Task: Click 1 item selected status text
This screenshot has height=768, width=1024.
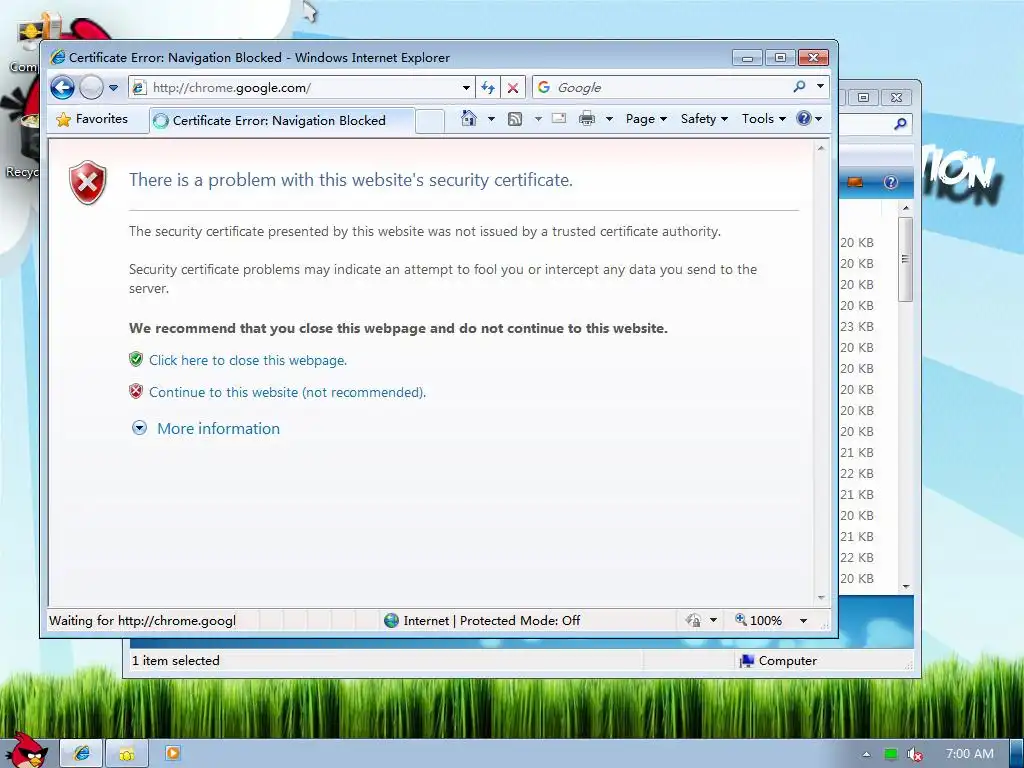Action: click(x=176, y=660)
